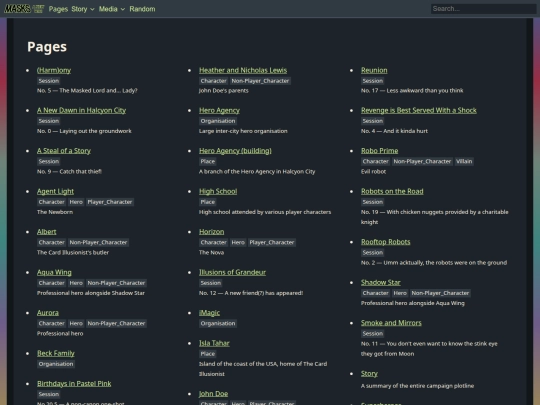
Task: Open the Aurora page link
Action: (48, 313)
